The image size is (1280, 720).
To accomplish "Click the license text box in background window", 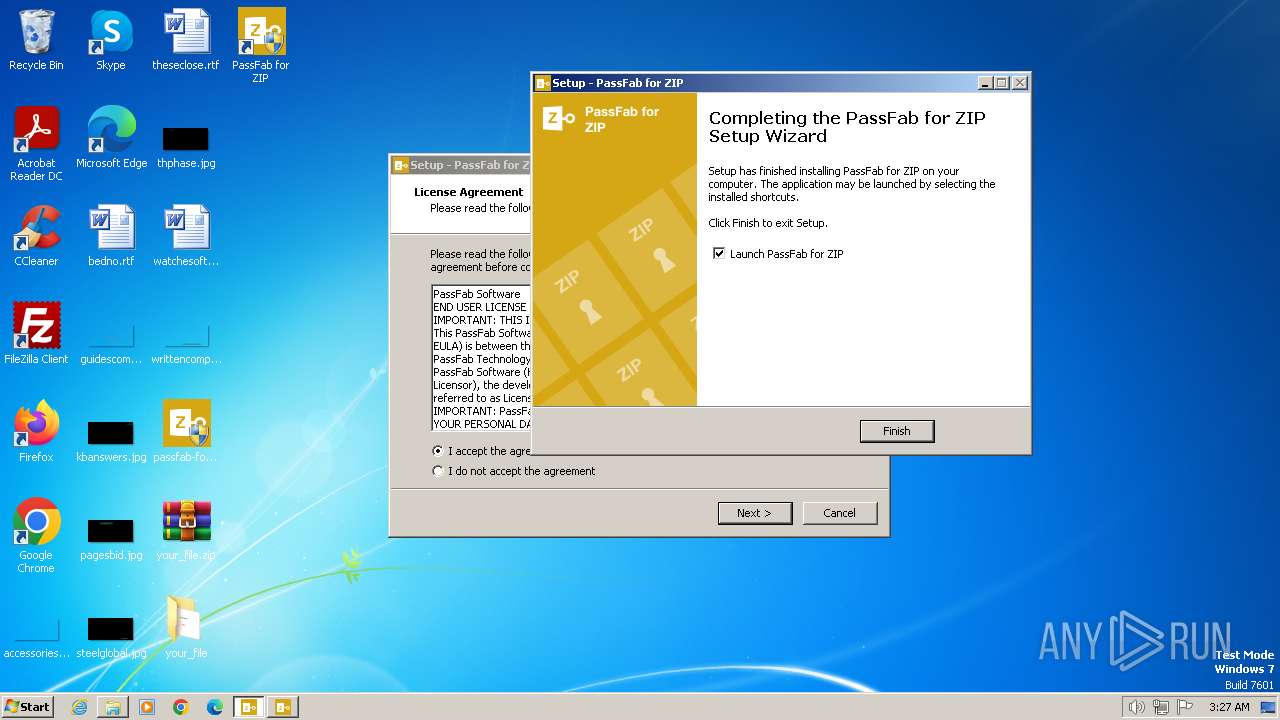I will (x=481, y=359).
